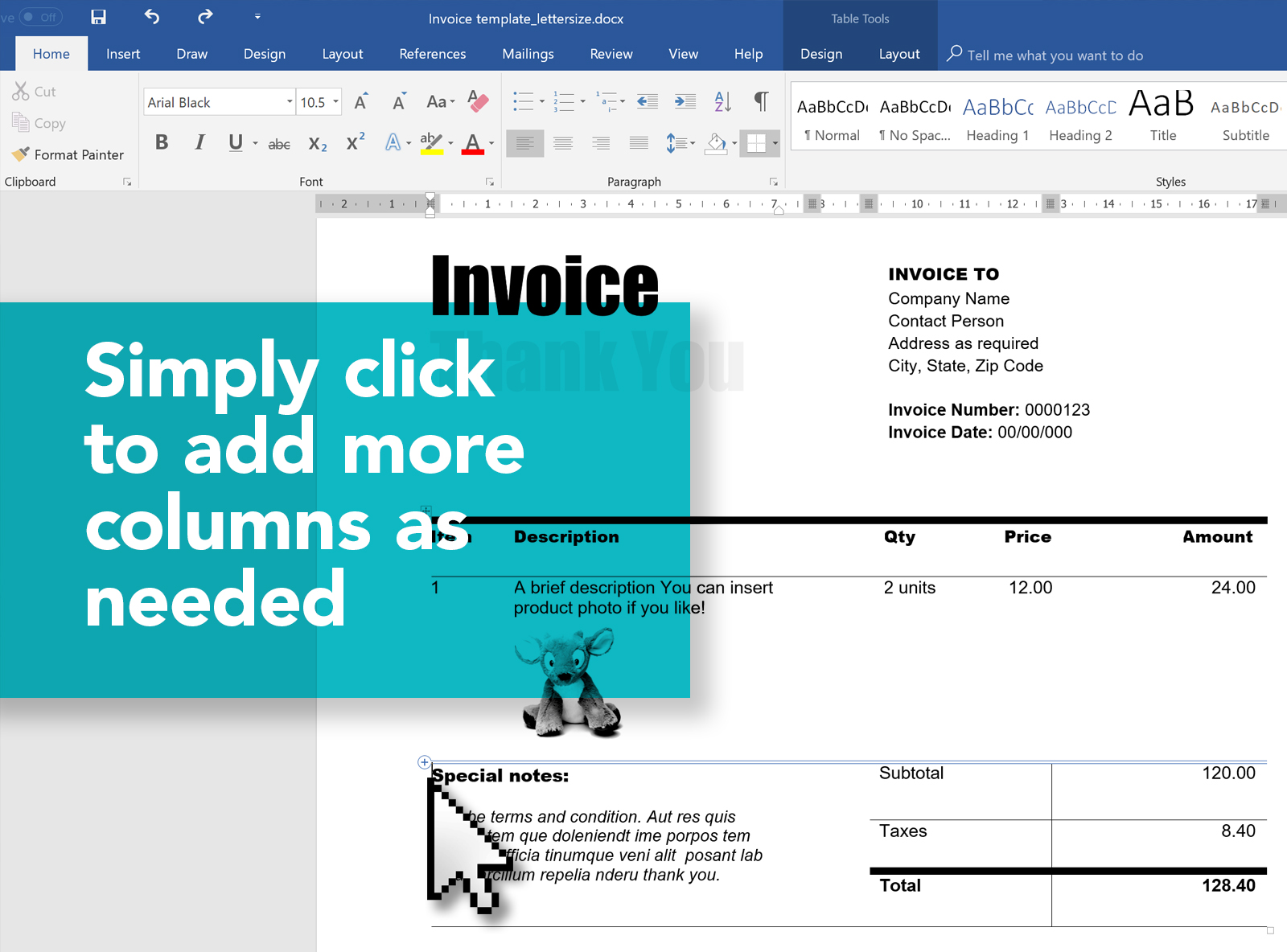Viewport: 1287px width, 952px height.
Task: Apply the Heading 1 style
Action: 998,119
